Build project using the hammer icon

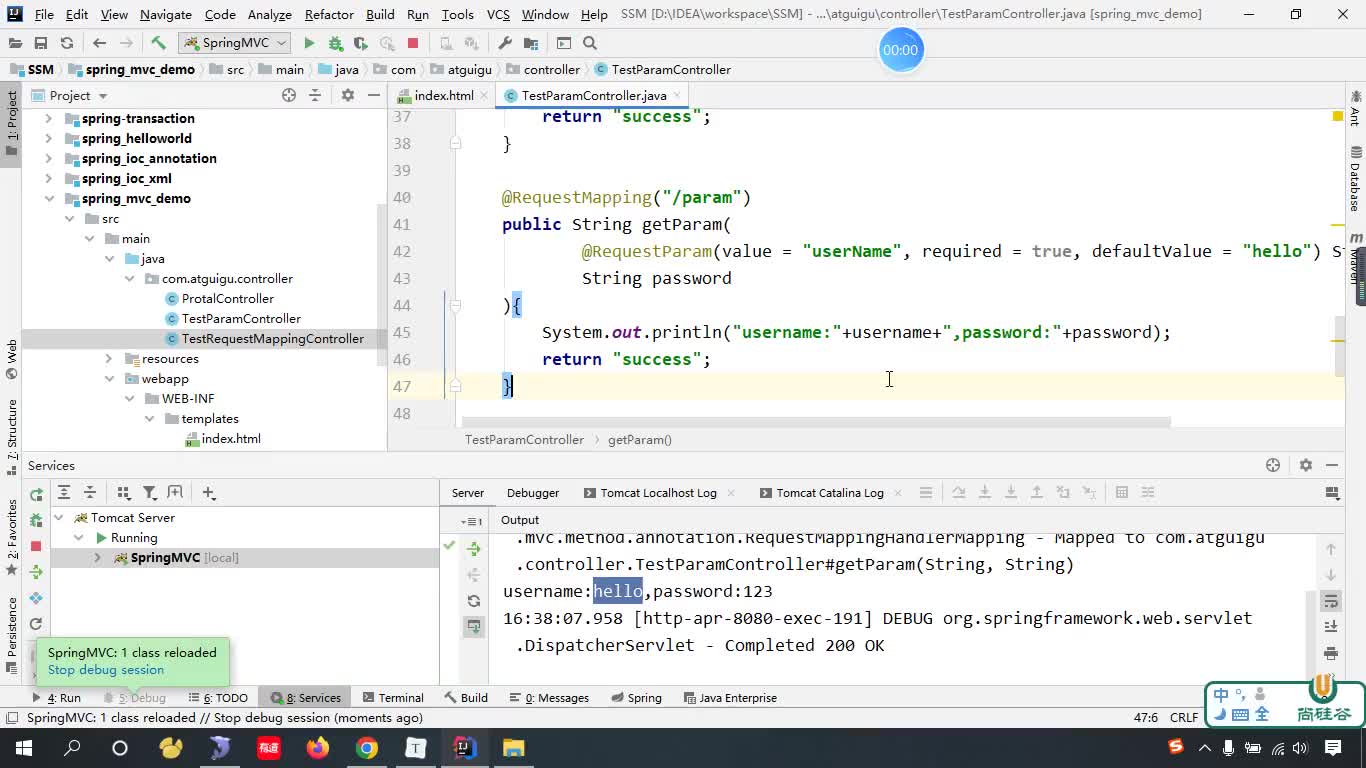(x=158, y=43)
